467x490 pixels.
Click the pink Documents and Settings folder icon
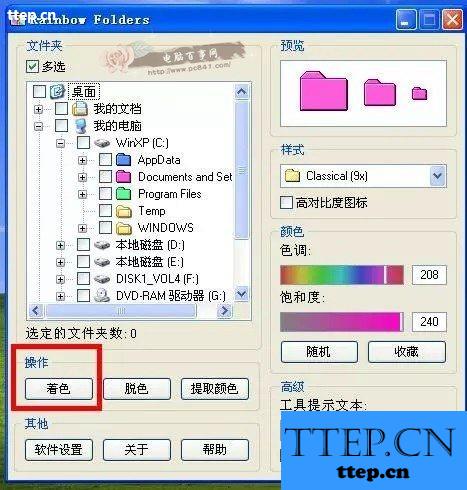[x=123, y=177]
